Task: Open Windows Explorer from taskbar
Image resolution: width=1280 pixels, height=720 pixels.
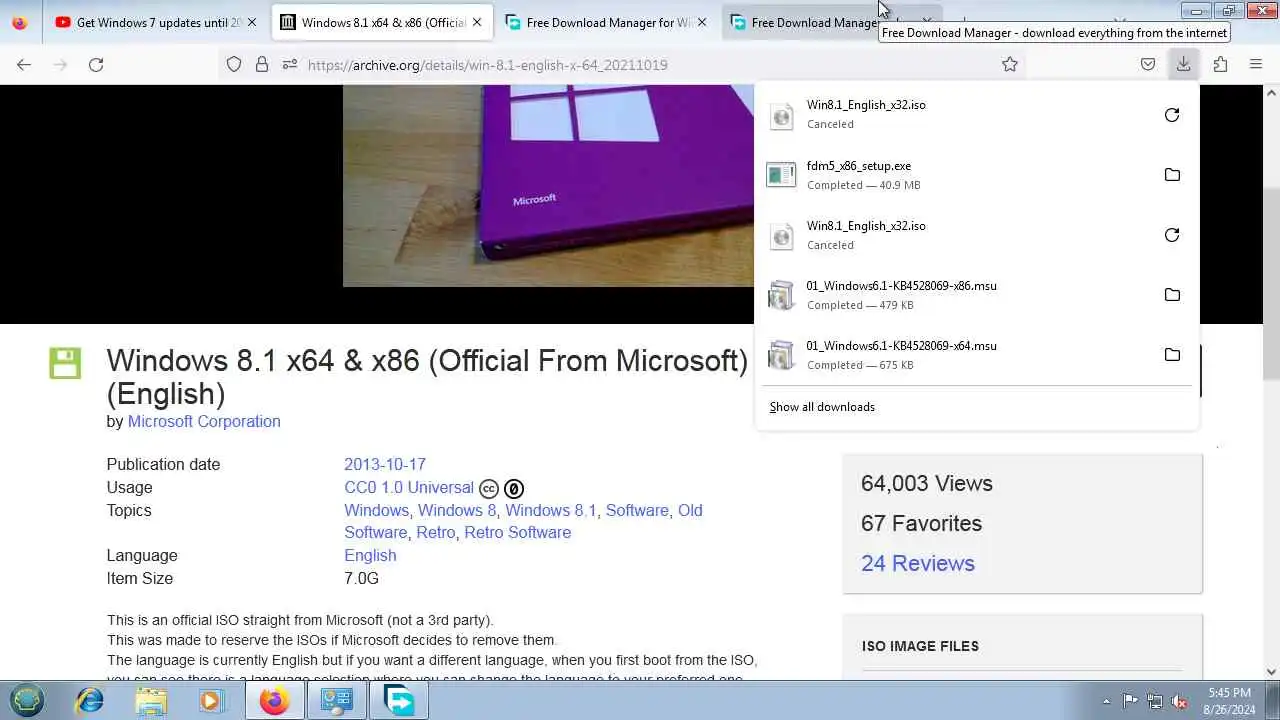Action: pos(151,701)
